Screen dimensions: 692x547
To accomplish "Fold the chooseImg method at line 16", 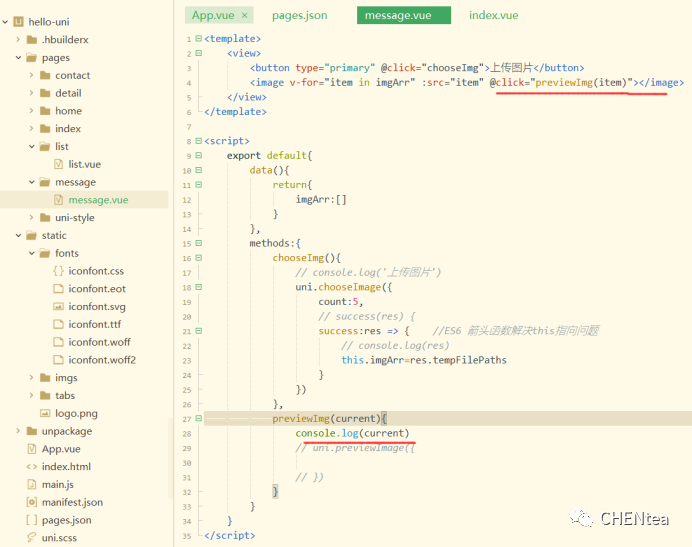I will point(198,257).
